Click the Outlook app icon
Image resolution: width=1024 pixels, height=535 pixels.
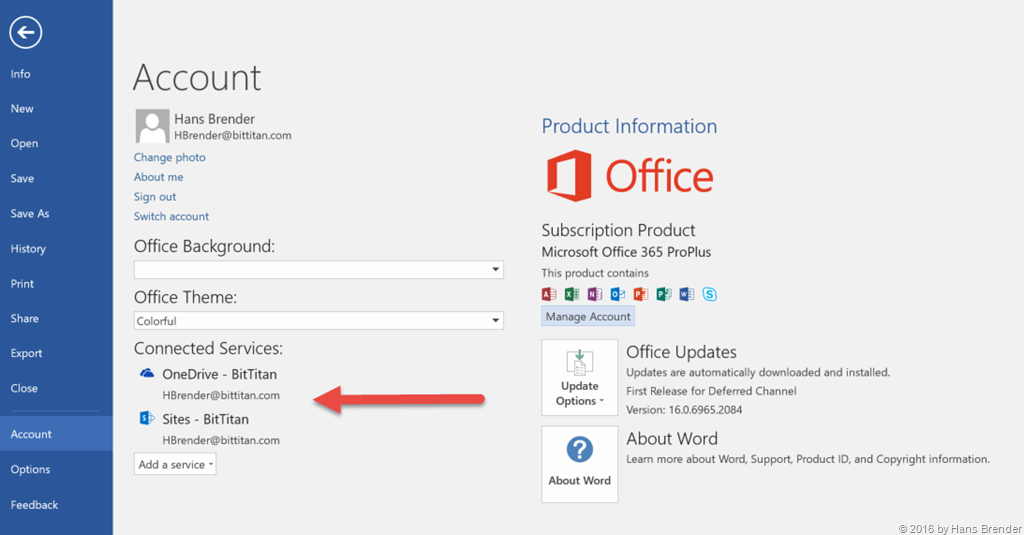click(618, 294)
